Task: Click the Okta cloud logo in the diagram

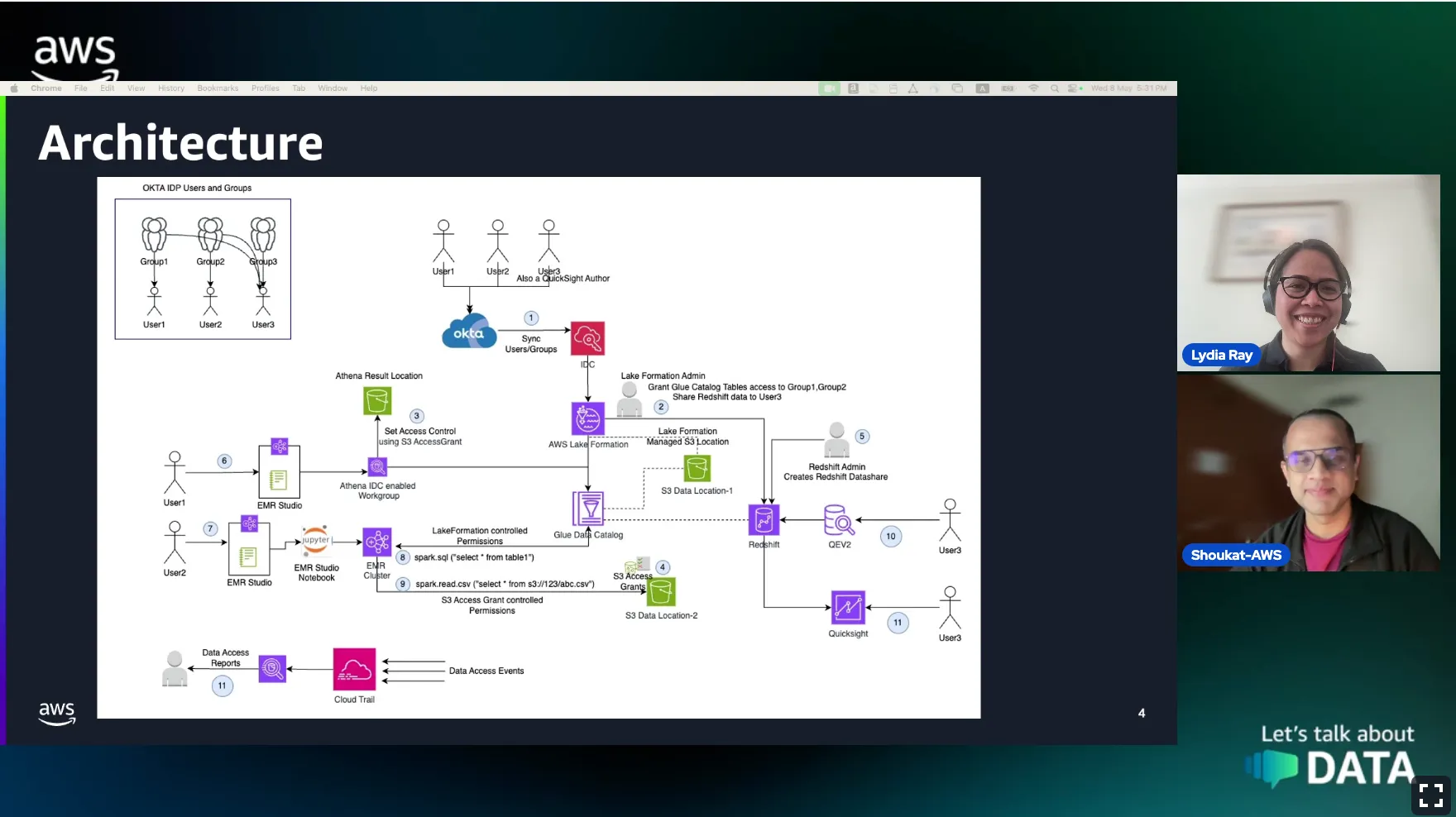Action: [x=469, y=332]
